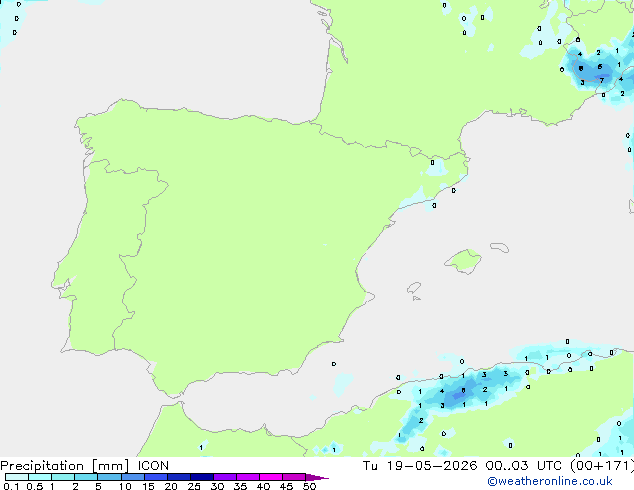
Task: Click the "Precipitation [mm]" title text
Action: tap(65, 466)
